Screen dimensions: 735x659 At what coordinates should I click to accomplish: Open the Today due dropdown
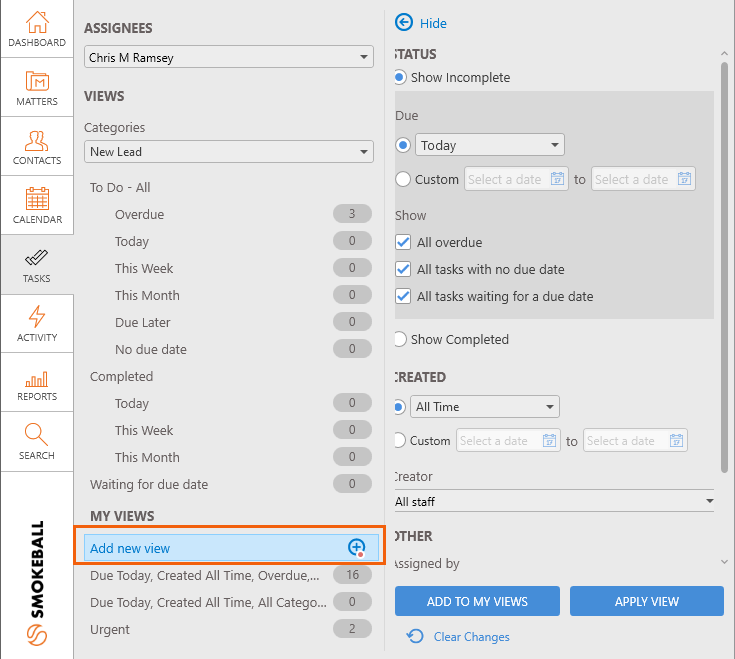490,145
